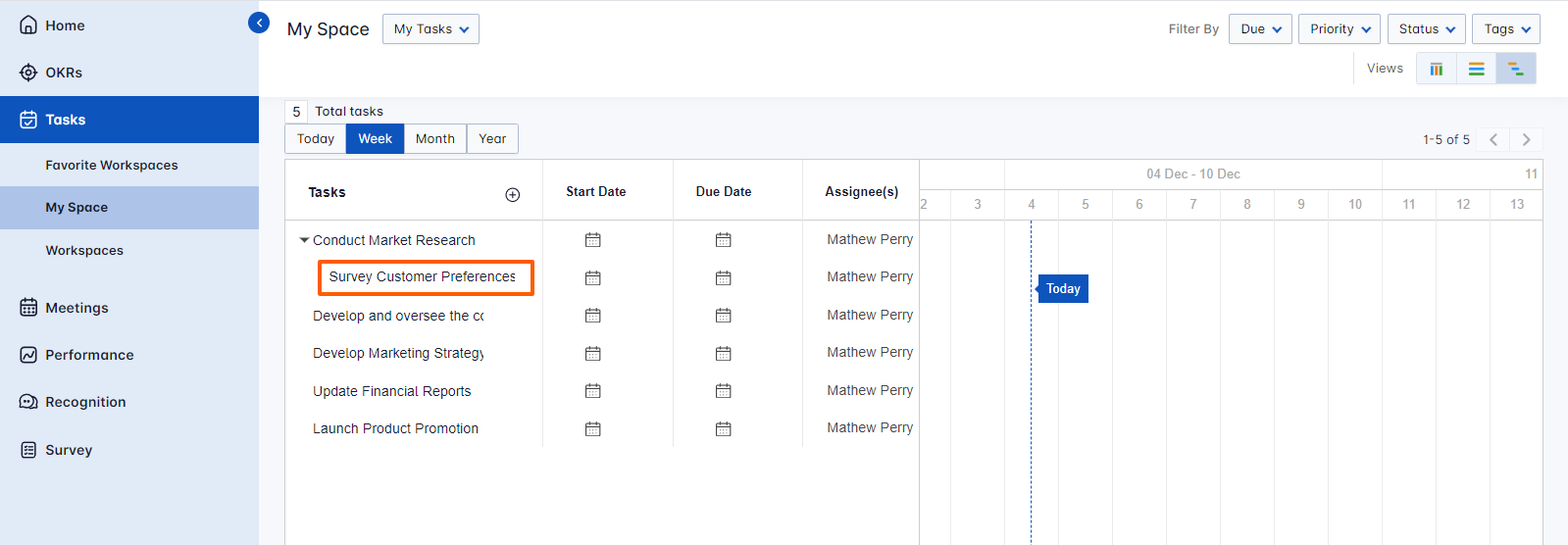Select the Gantt timeline view icon
Screen dimensions: 1568x545
pyautogui.click(x=1516, y=69)
